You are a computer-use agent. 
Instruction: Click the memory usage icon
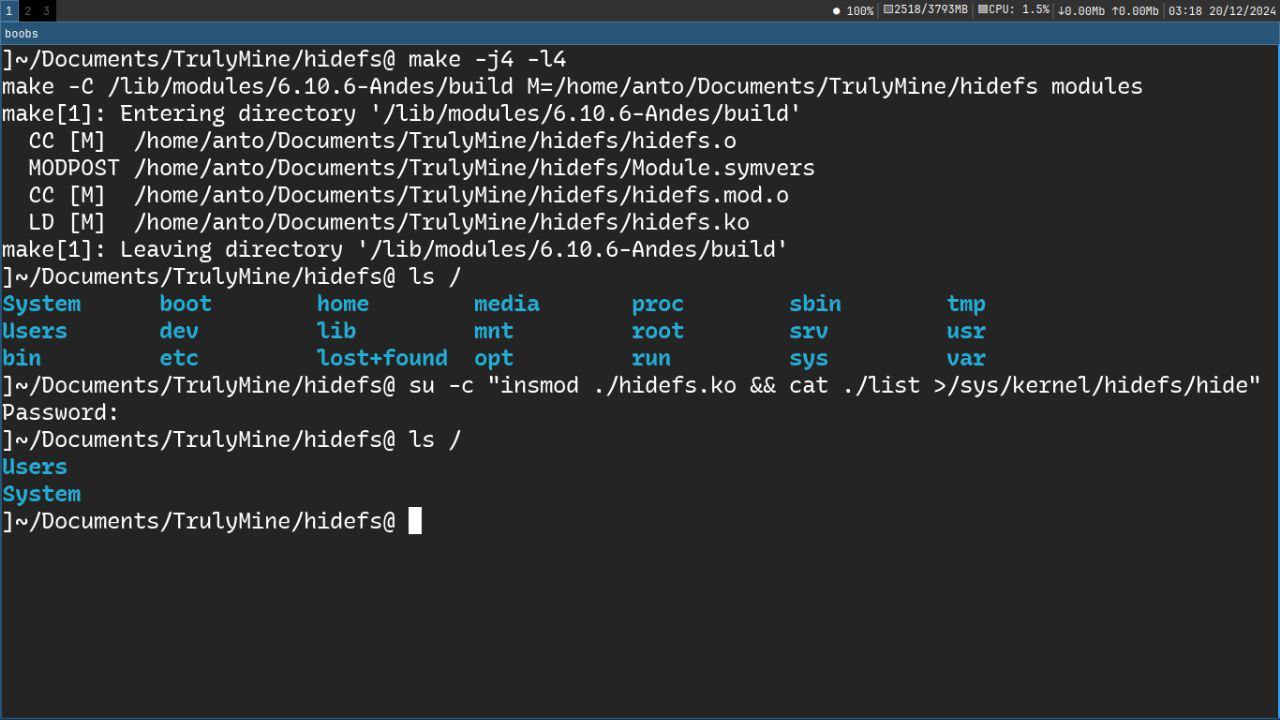(x=888, y=10)
